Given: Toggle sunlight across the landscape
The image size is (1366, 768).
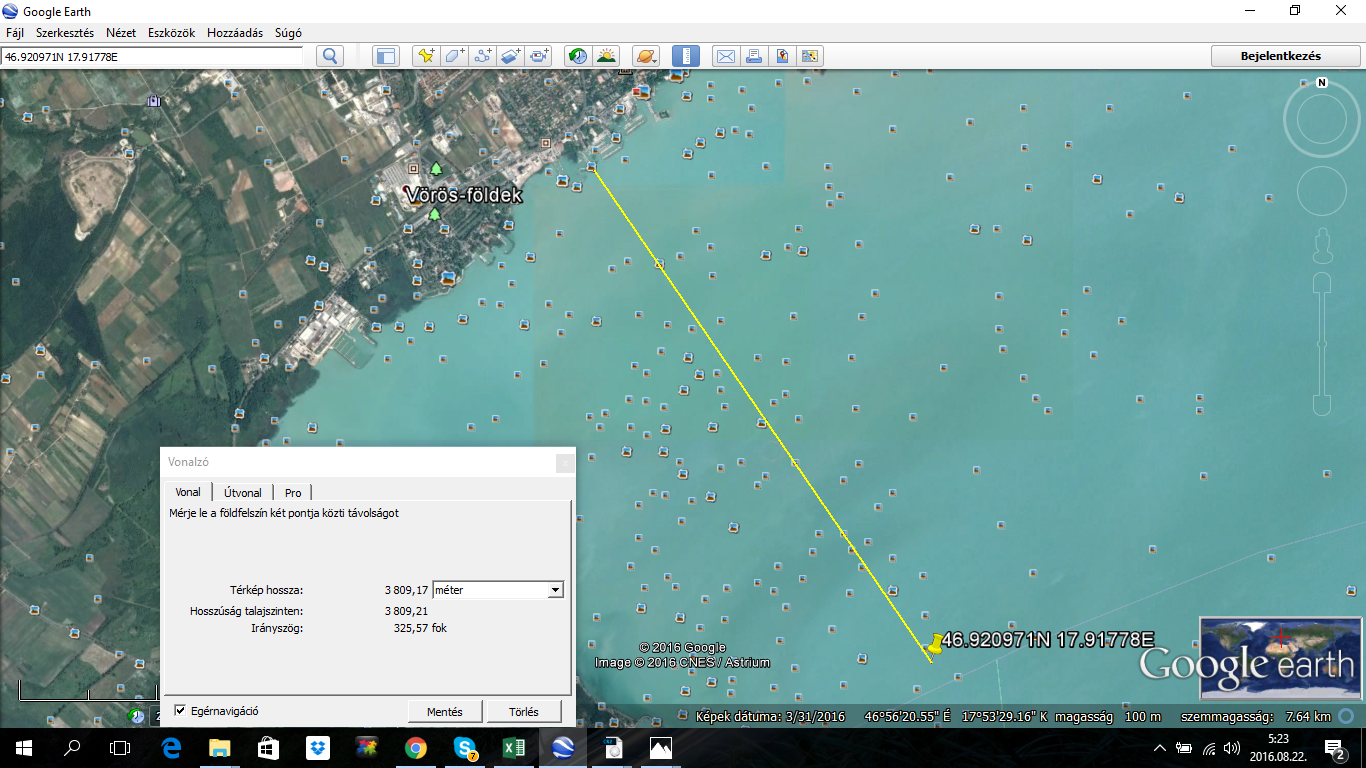Looking at the screenshot, I should [606, 56].
